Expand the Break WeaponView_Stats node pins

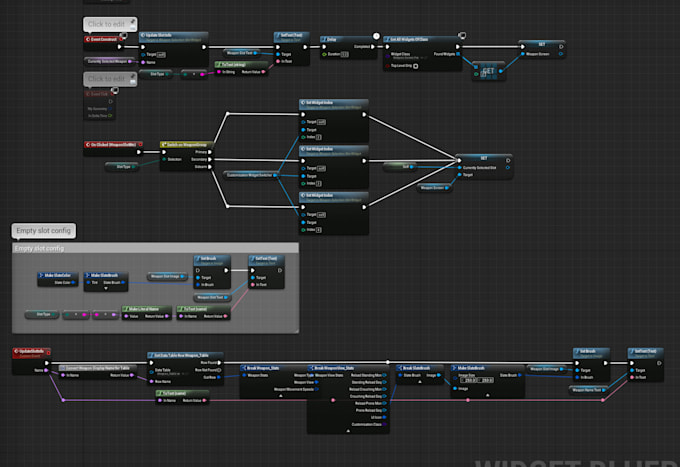pyautogui.click(x=348, y=431)
